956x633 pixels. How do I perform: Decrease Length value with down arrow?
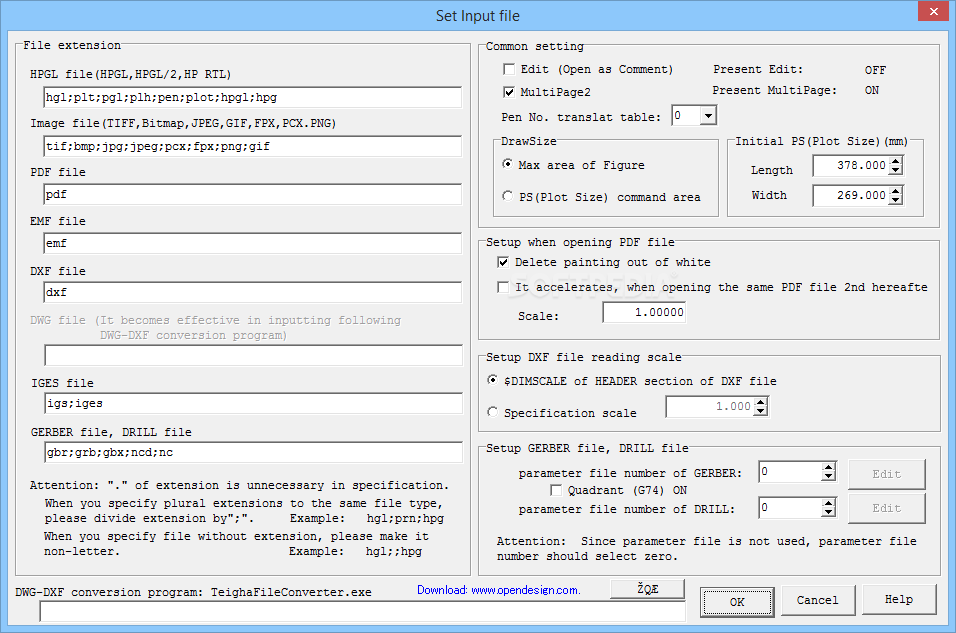[x=895, y=170]
